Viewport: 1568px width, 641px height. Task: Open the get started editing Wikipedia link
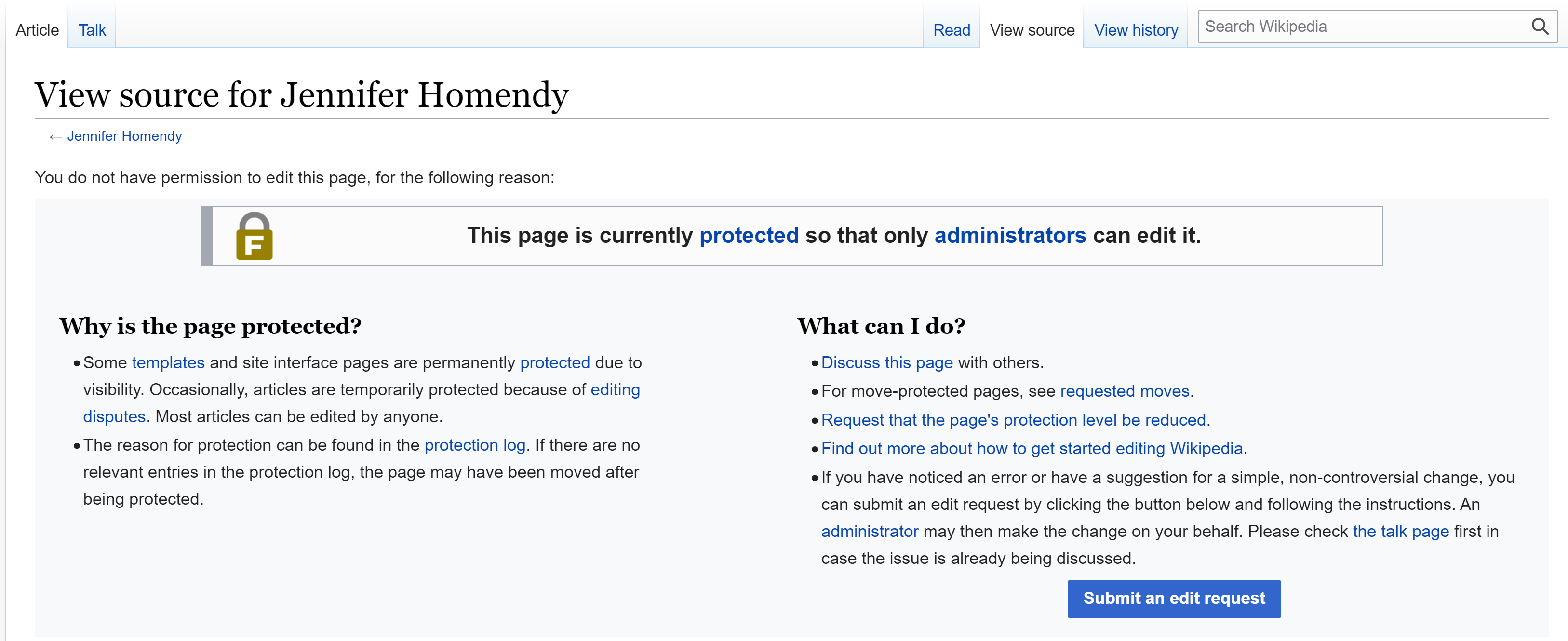coord(1031,448)
